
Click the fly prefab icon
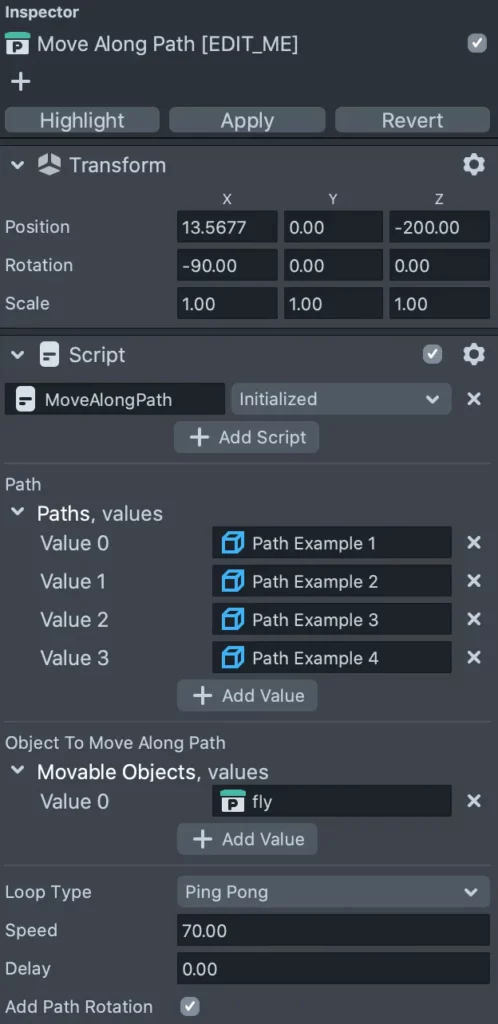tap(232, 801)
